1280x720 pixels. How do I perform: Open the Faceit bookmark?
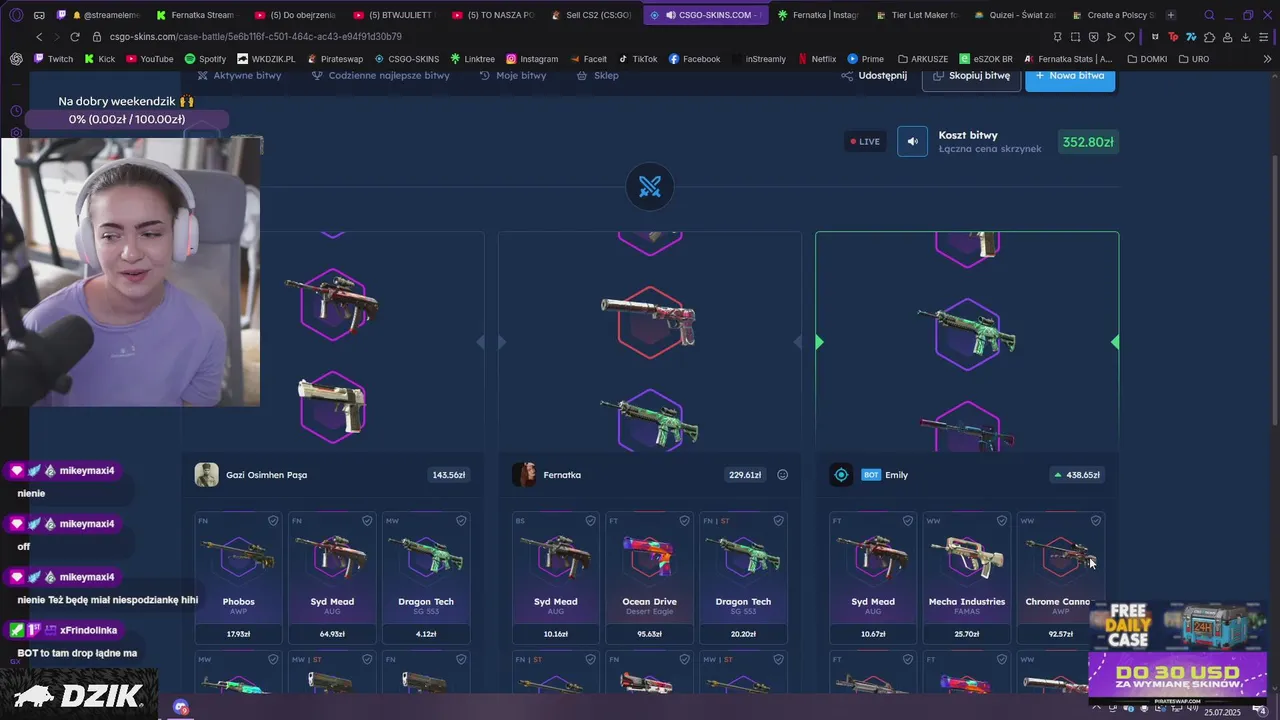tap(588, 59)
